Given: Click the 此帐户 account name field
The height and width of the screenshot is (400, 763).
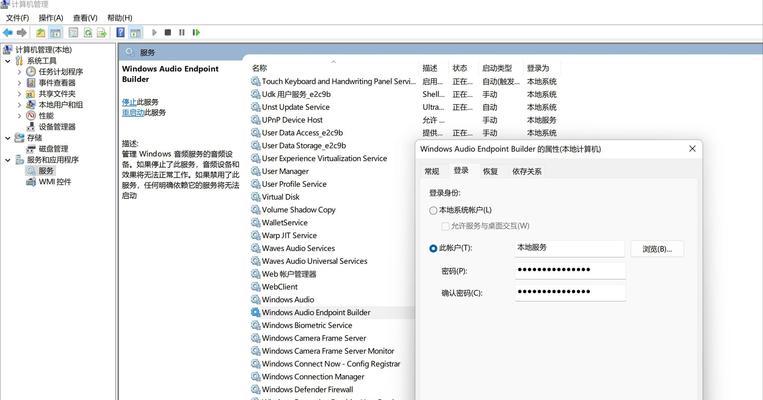Looking at the screenshot, I should click(569, 248).
